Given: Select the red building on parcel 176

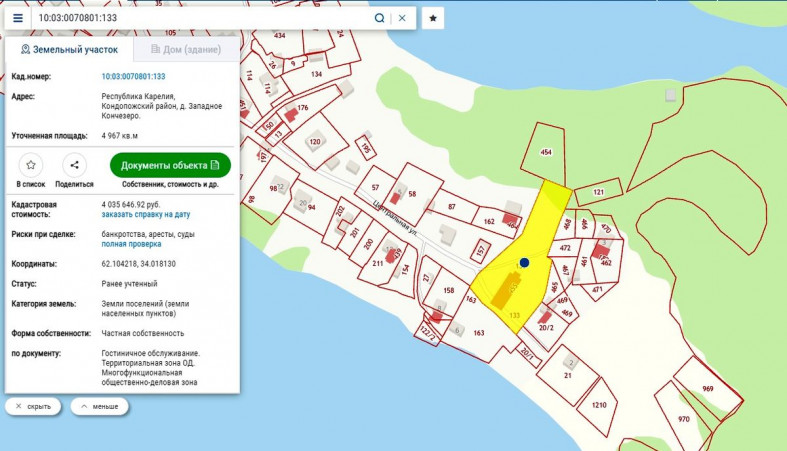Looking at the screenshot, I should pos(291,115).
